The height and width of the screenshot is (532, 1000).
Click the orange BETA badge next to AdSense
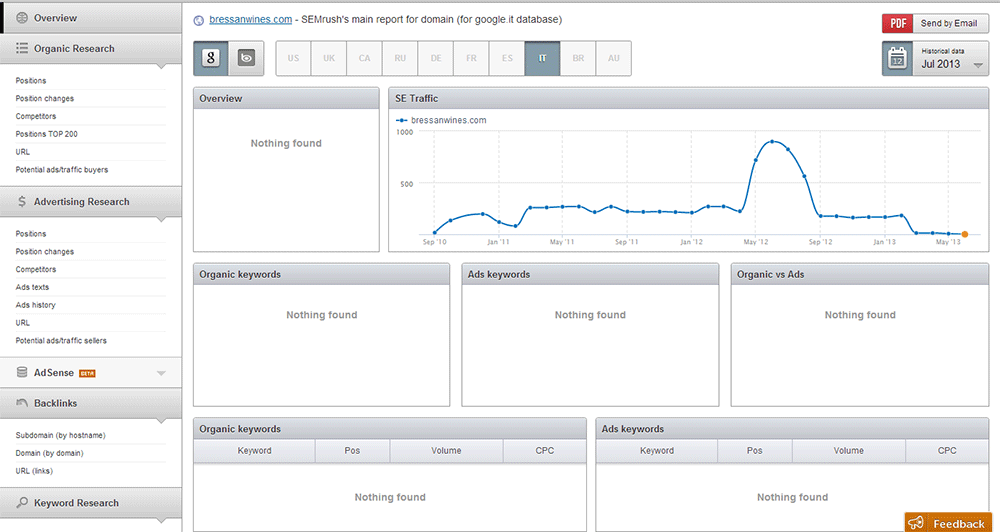click(87, 373)
